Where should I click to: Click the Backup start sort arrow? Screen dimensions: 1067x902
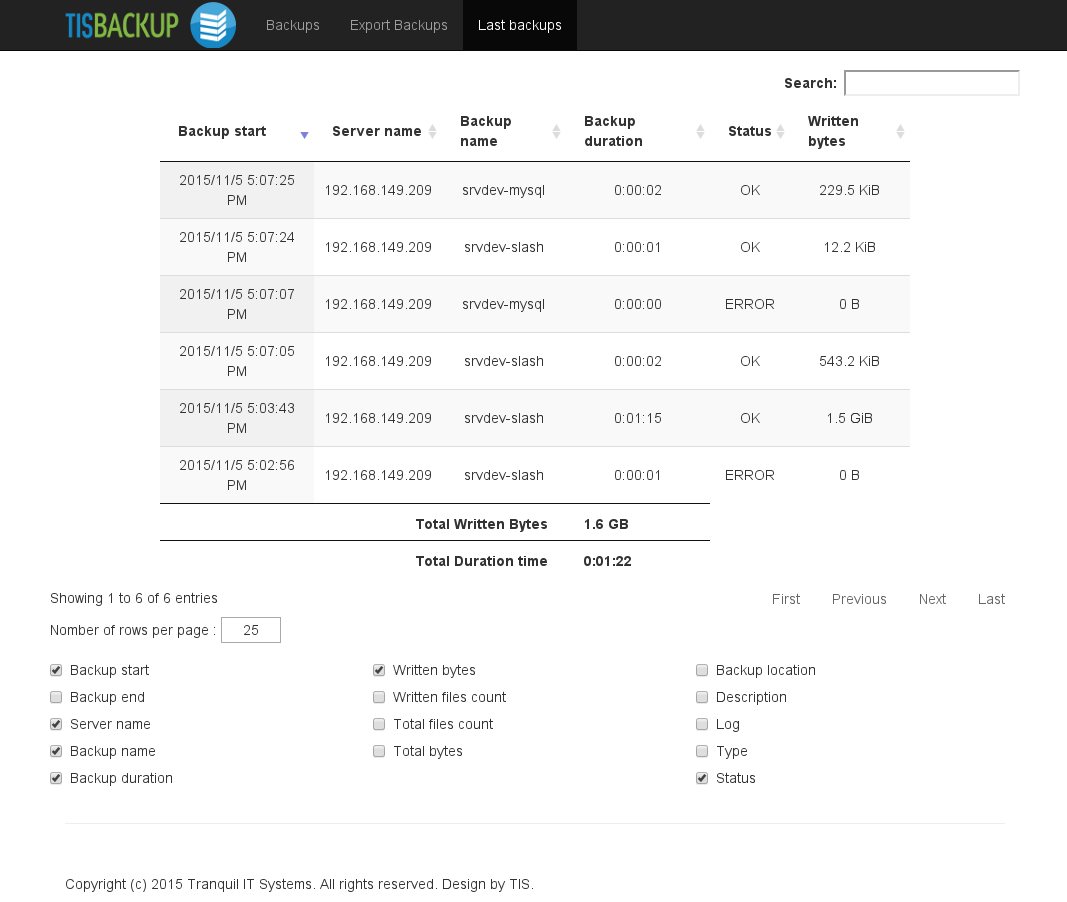304,134
